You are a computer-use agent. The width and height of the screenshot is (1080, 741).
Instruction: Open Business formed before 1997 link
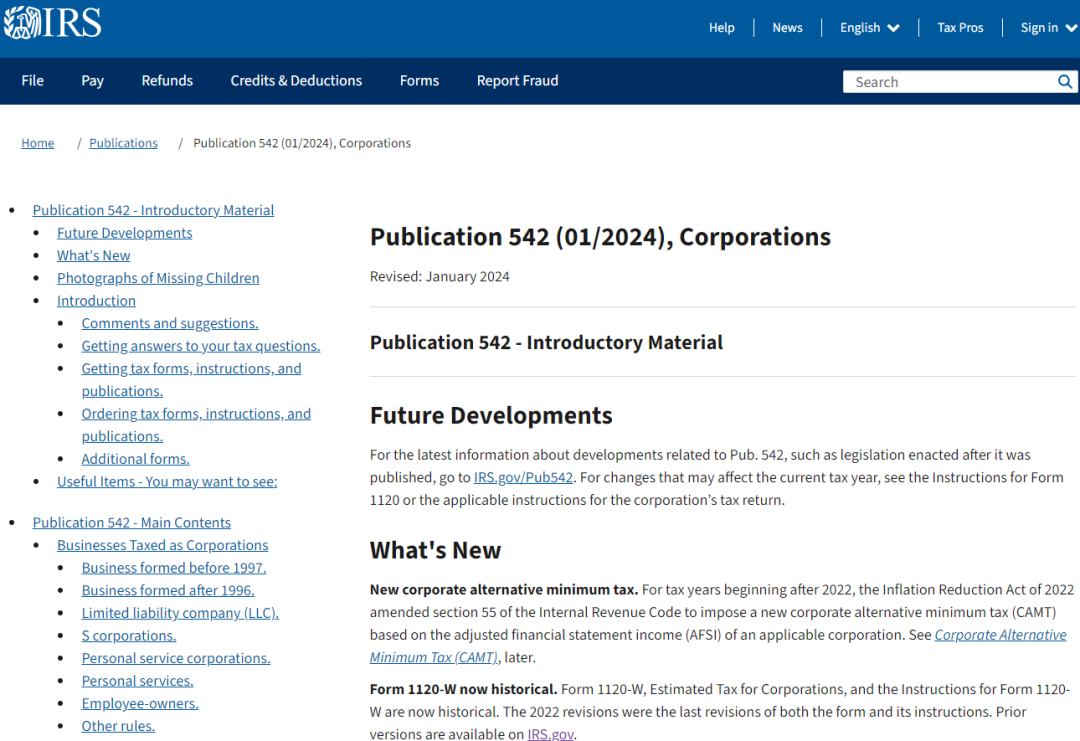(174, 568)
